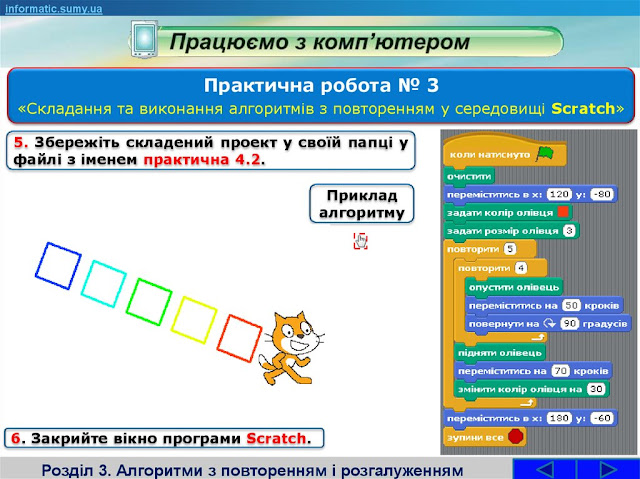Click the hand cursor icon below 'Приклад алгоритму'

click(x=360, y=241)
